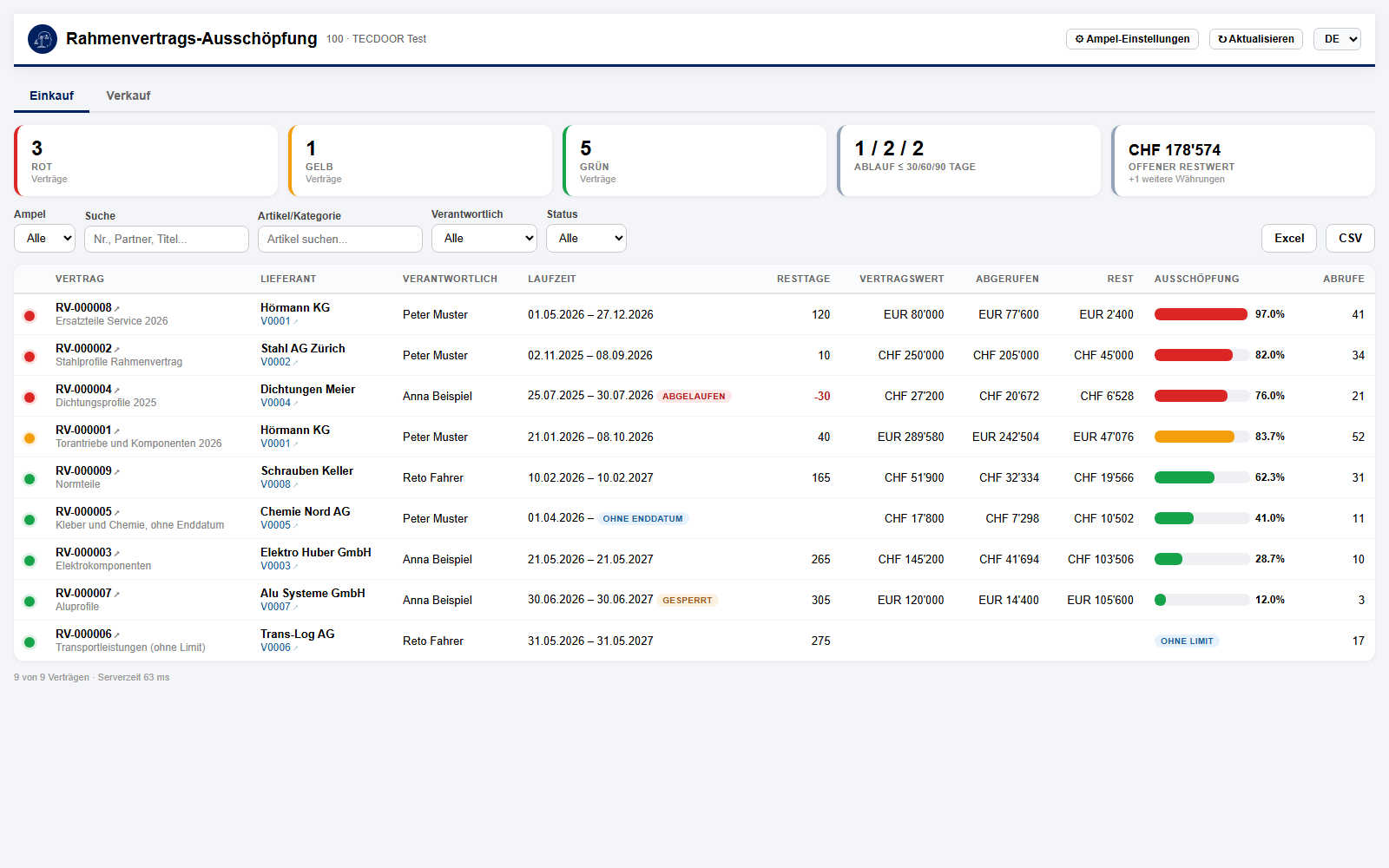Click green traffic light dot for RV-000005
The width and height of the screenshot is (1389, 868).
point(30,520)
